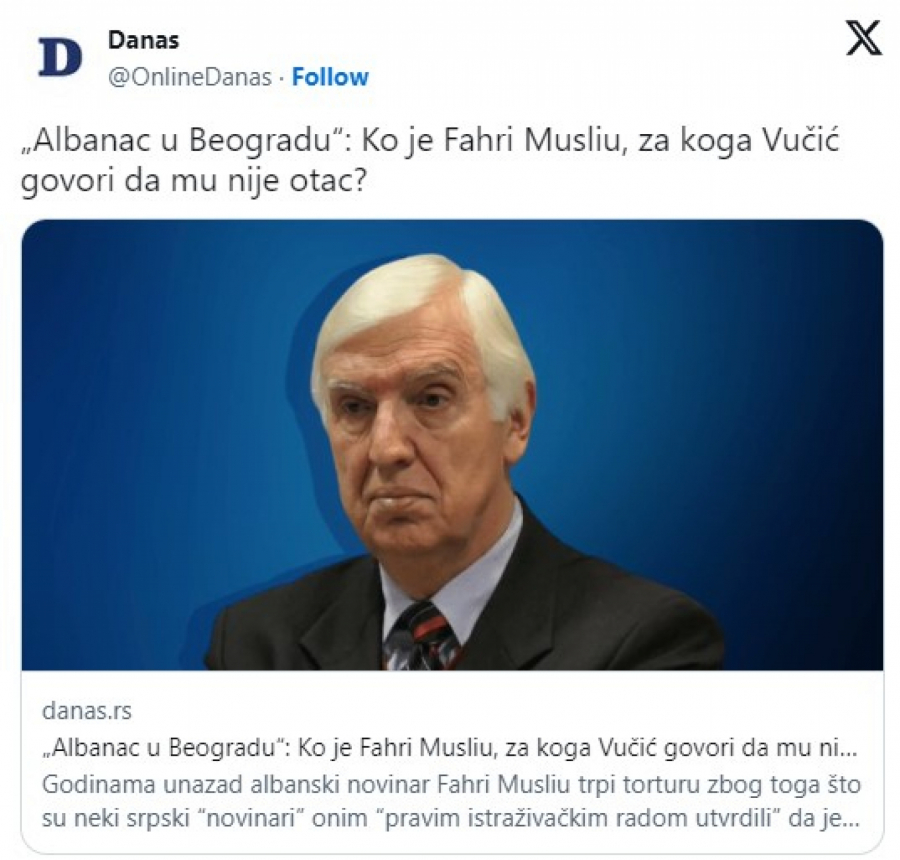Click the blue background of the card image
The image size is (900, 860).
point(717,344)
